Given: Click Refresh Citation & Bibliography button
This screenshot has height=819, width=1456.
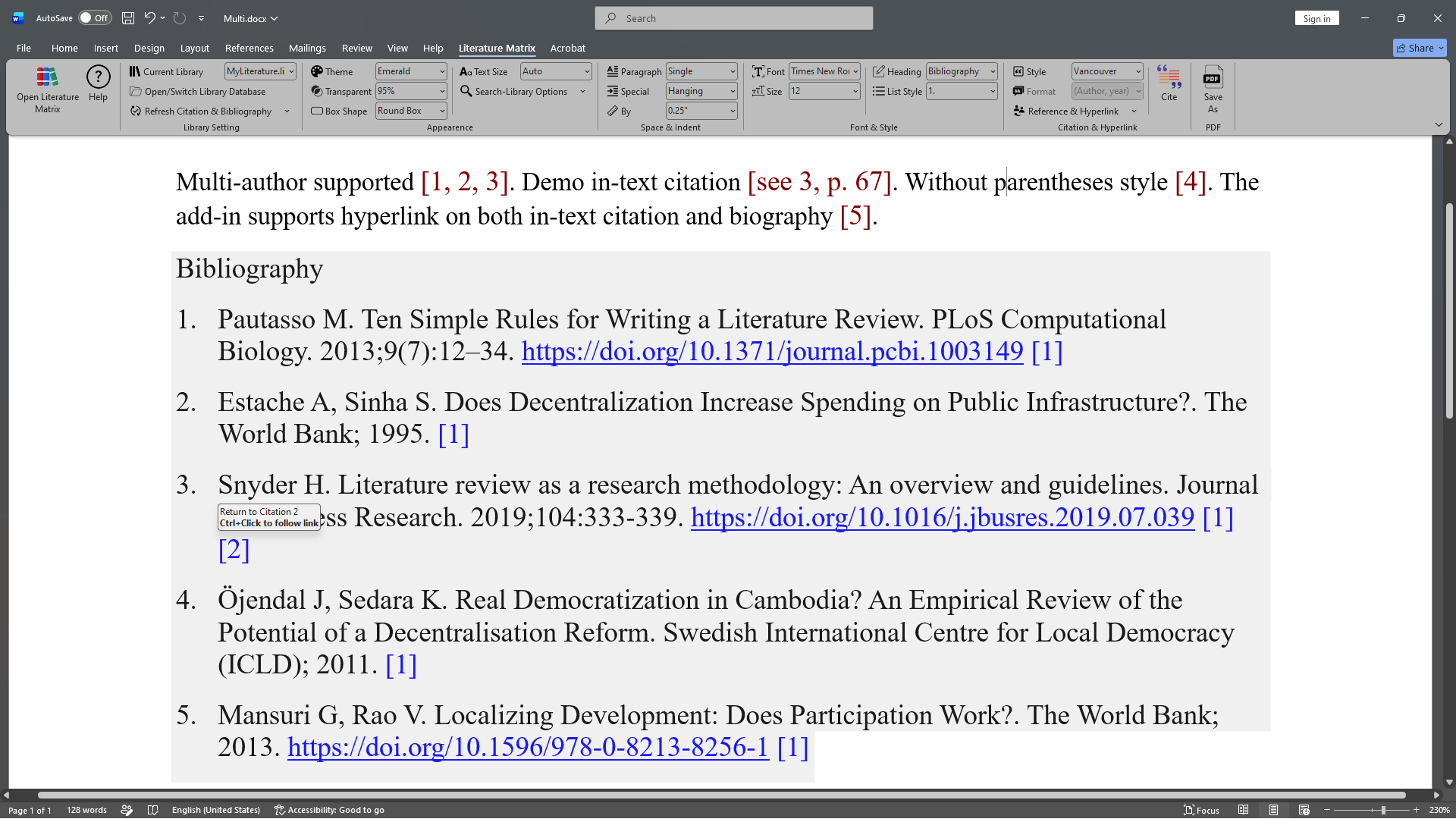Looking at the screenshot, I should click(x=201, y=111).
